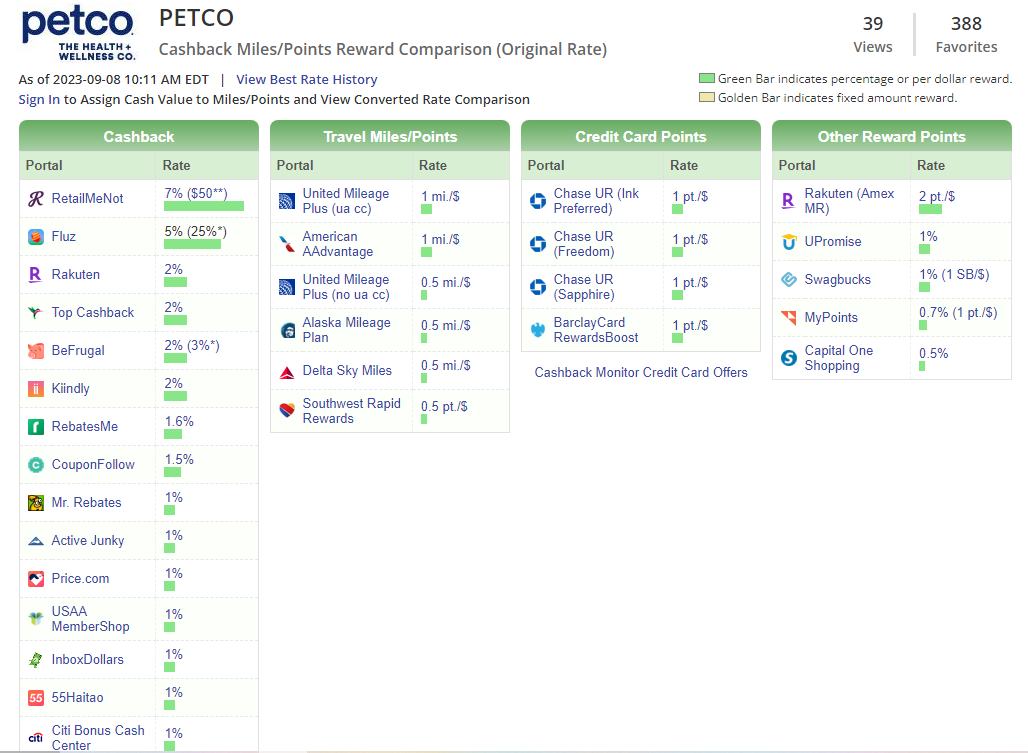Click the green bar under Fluz rate
This screenshot has height=753, width=1028.
(x=192, y=244)
